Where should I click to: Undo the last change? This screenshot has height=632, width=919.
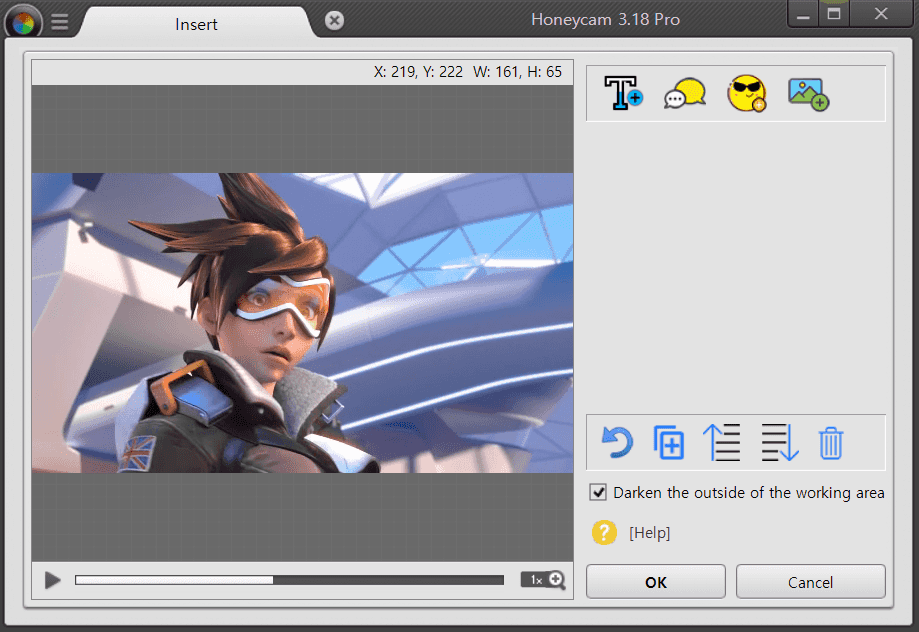tap(616, 442)
